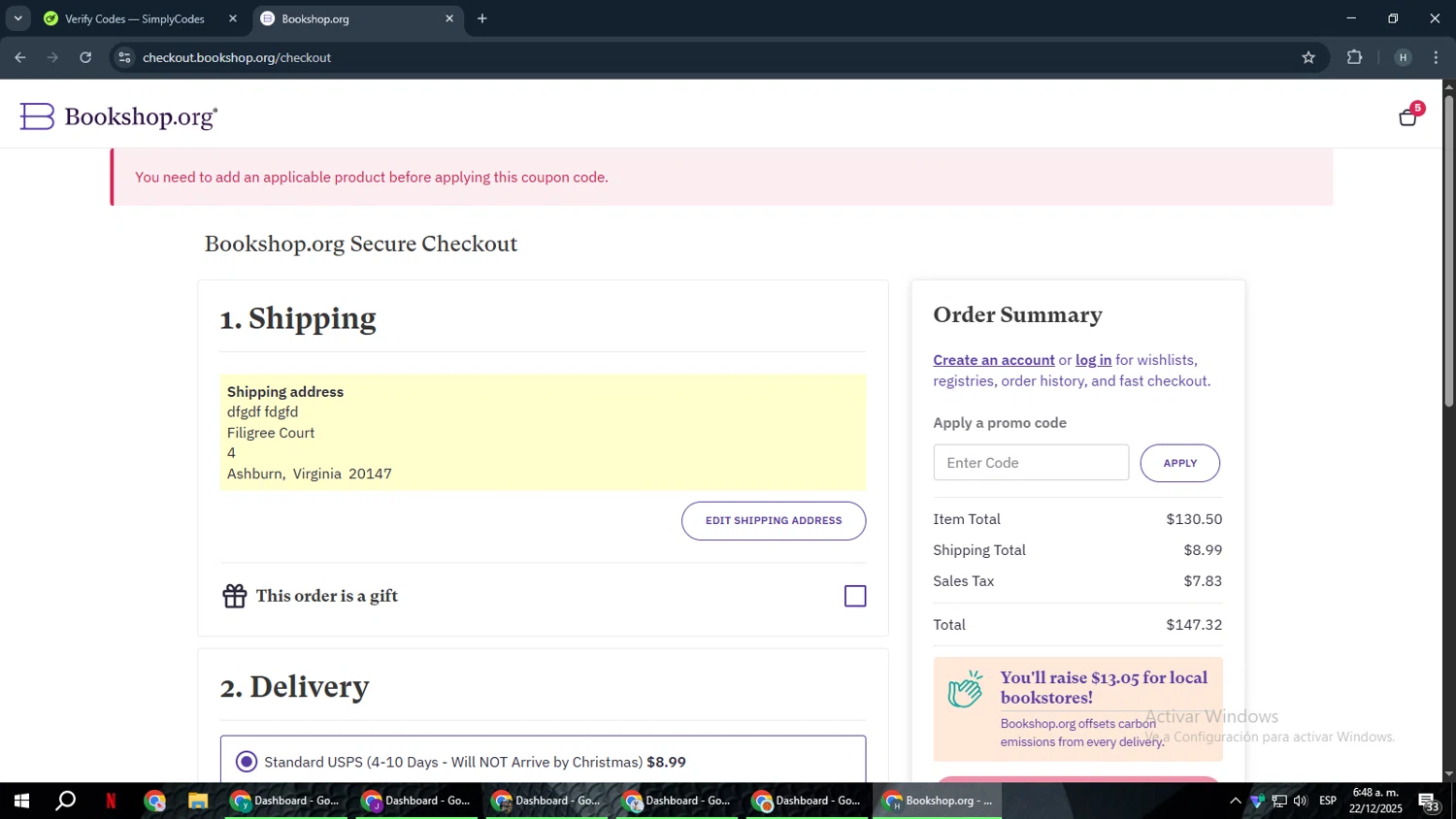This screenshot has height=819, width=1456.
Task: Click the '1. Shipping' heading
Action: coord(298,318)
